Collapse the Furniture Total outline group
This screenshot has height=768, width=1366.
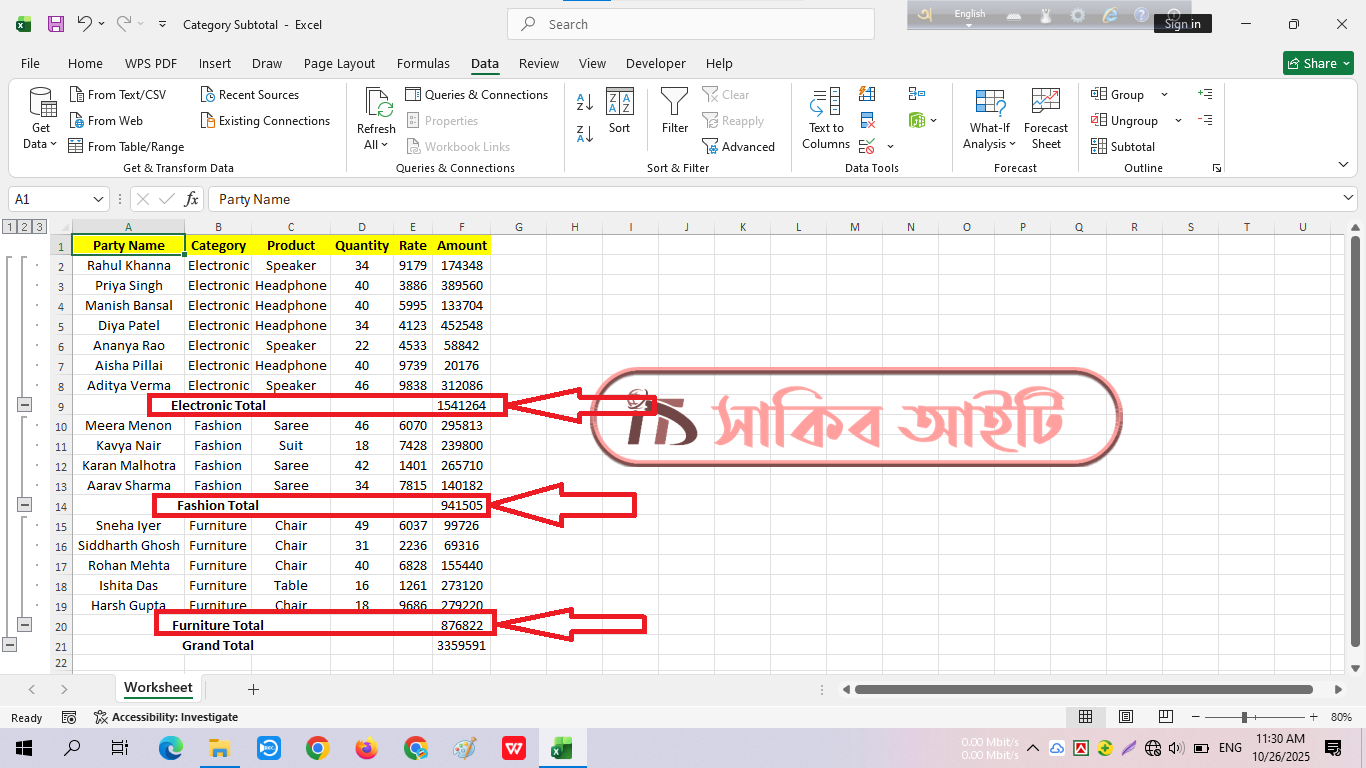[25, 625]
